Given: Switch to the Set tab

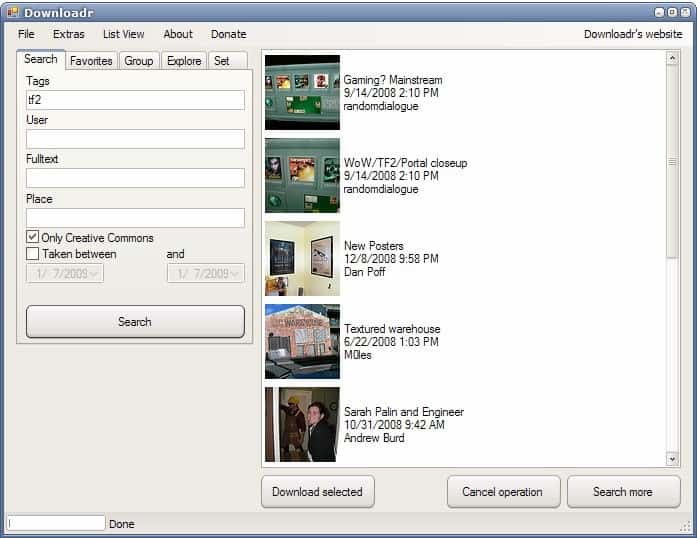Looking at the screenshot, I should click(x=227, y=61).
